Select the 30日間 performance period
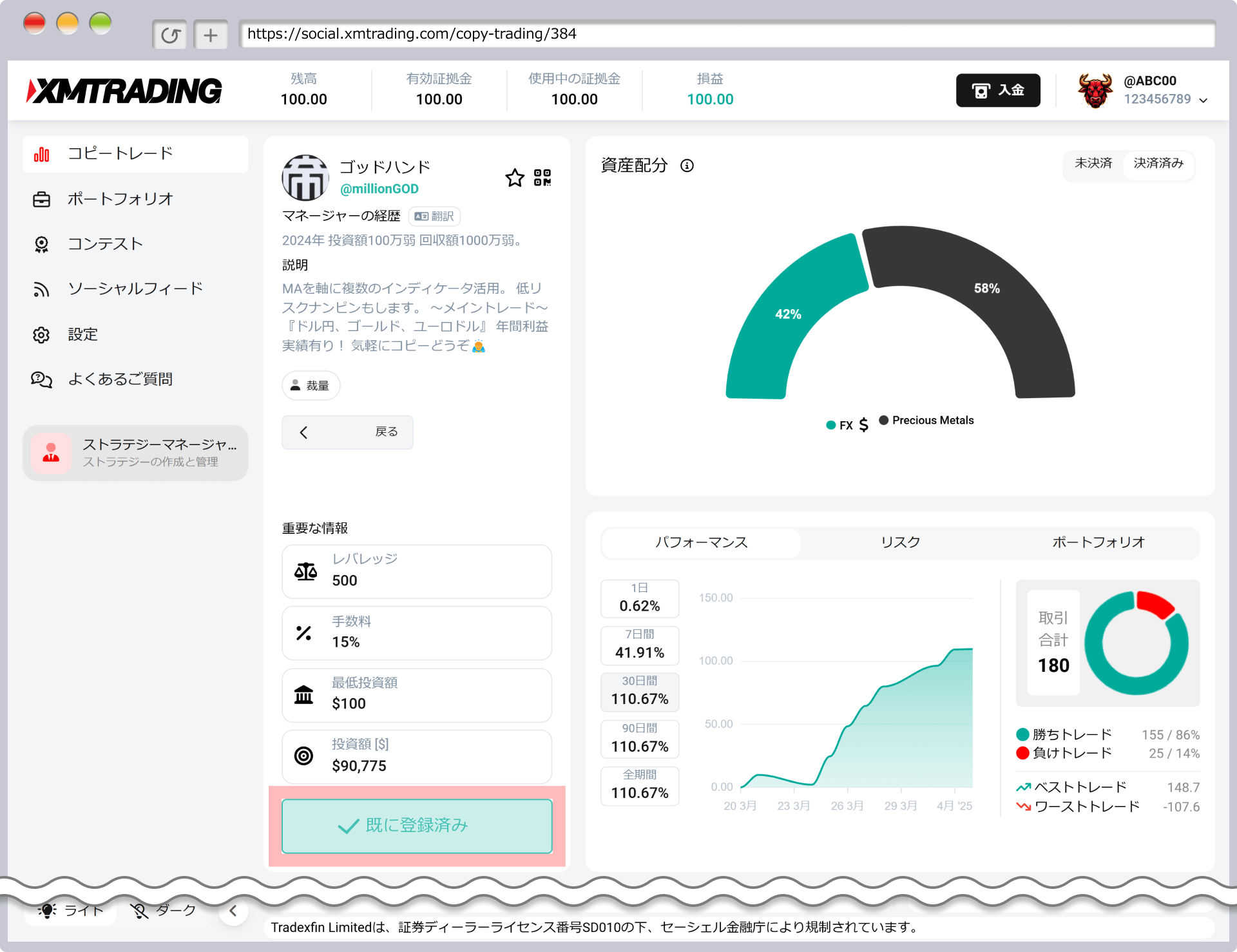The width and height of the screenshot is (1237, 952). coord(640,691)
